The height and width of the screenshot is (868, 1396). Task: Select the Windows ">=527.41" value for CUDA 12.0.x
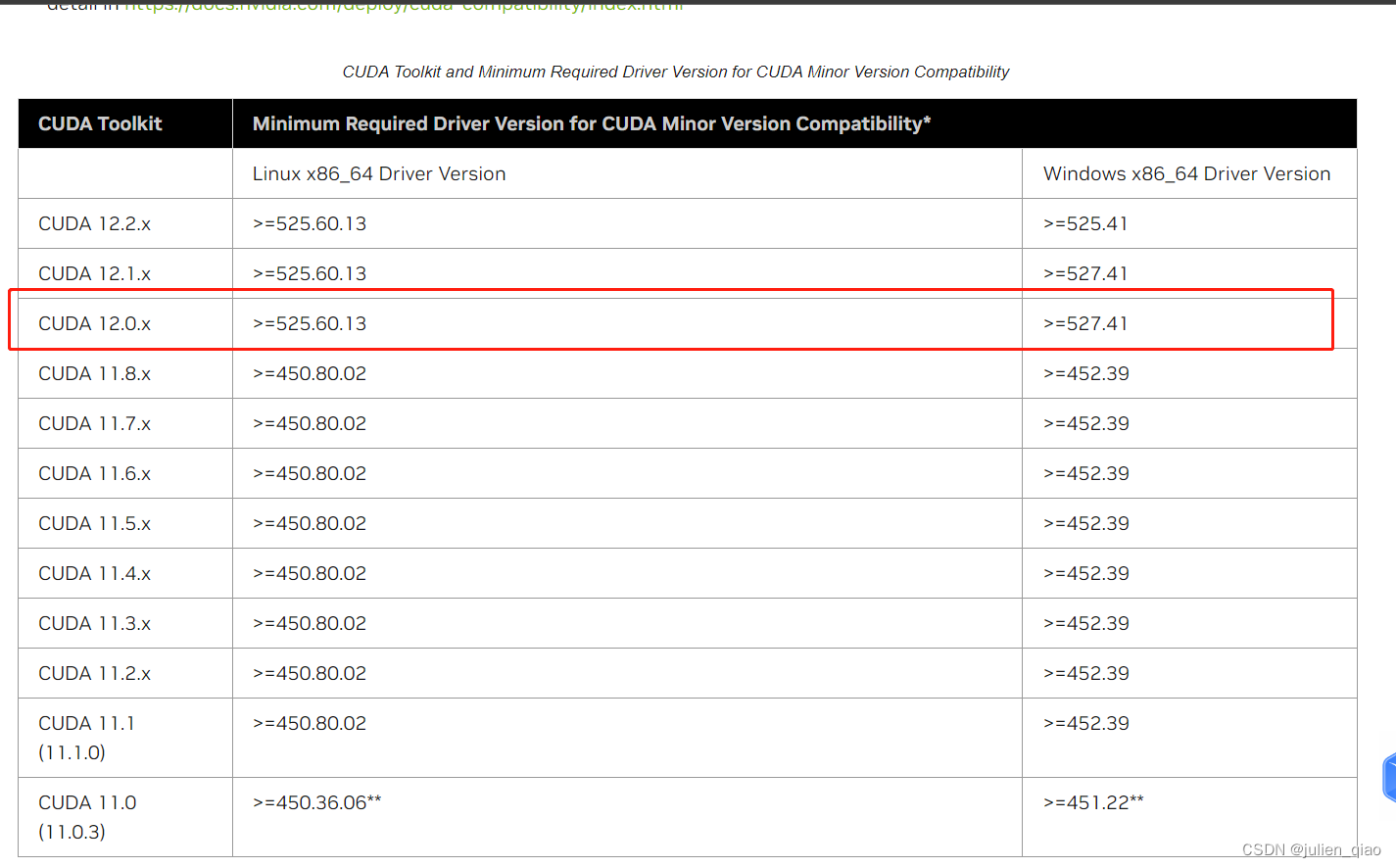1085,323
